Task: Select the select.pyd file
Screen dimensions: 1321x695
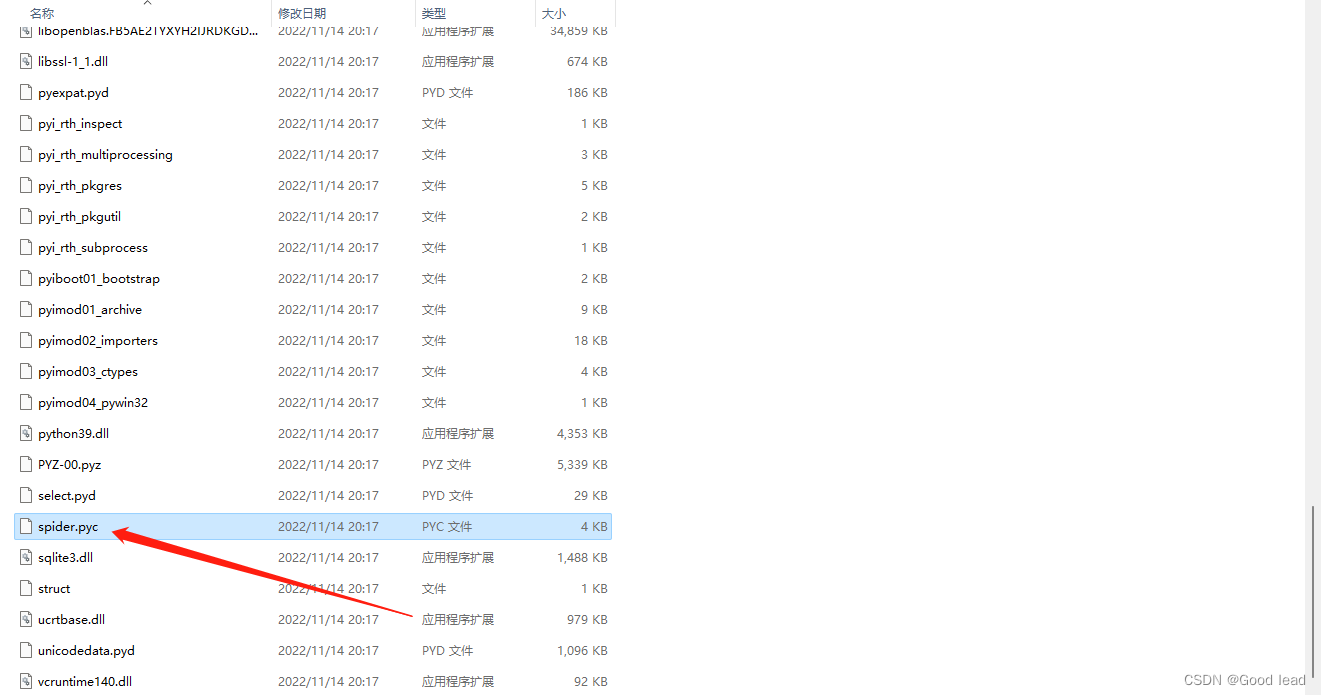Action: [x=66, y=495]
